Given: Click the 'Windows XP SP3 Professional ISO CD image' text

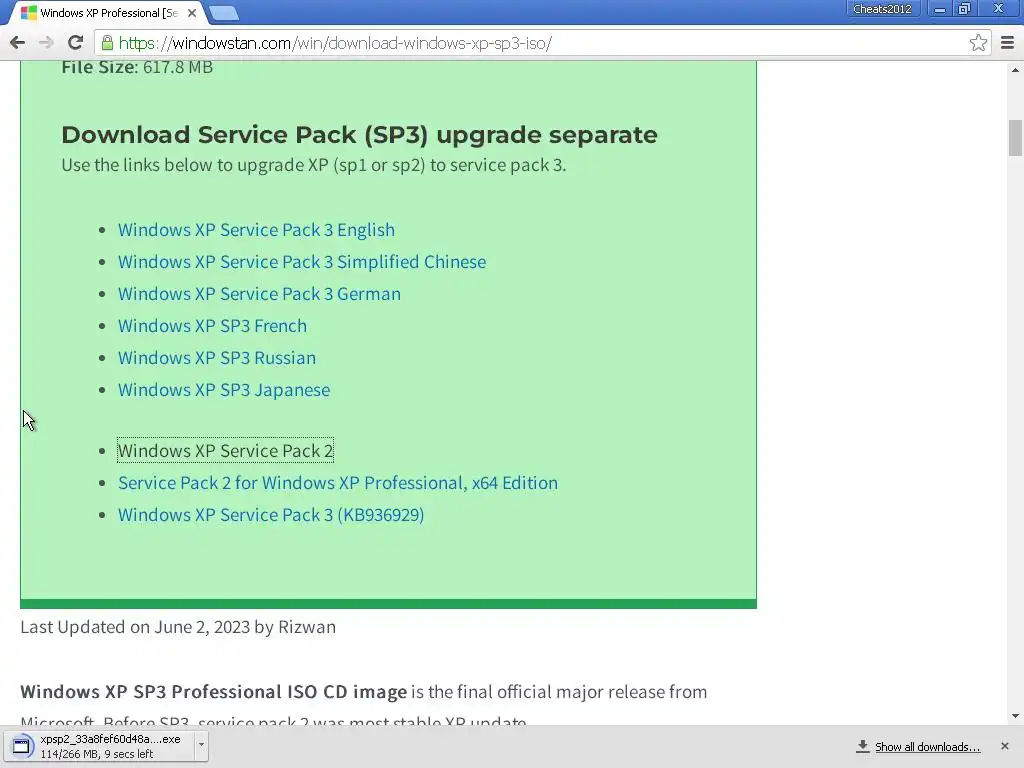Looking at the screenshot, I should 214,692.
